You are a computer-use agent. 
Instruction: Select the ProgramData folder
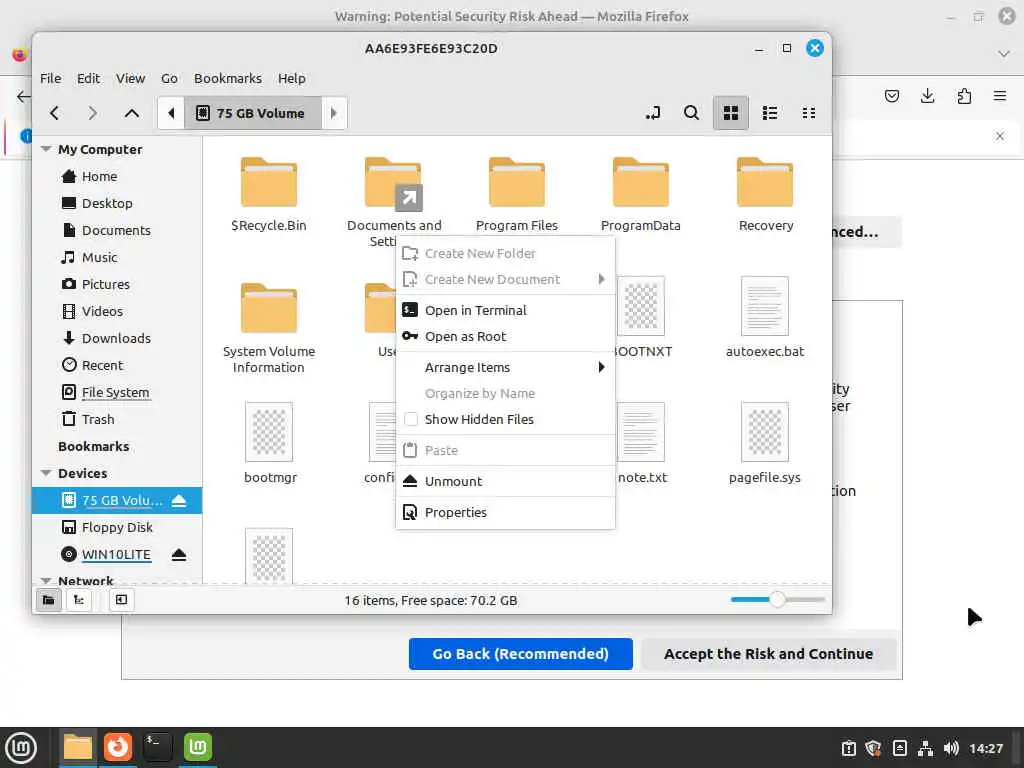tap(641, 194)
